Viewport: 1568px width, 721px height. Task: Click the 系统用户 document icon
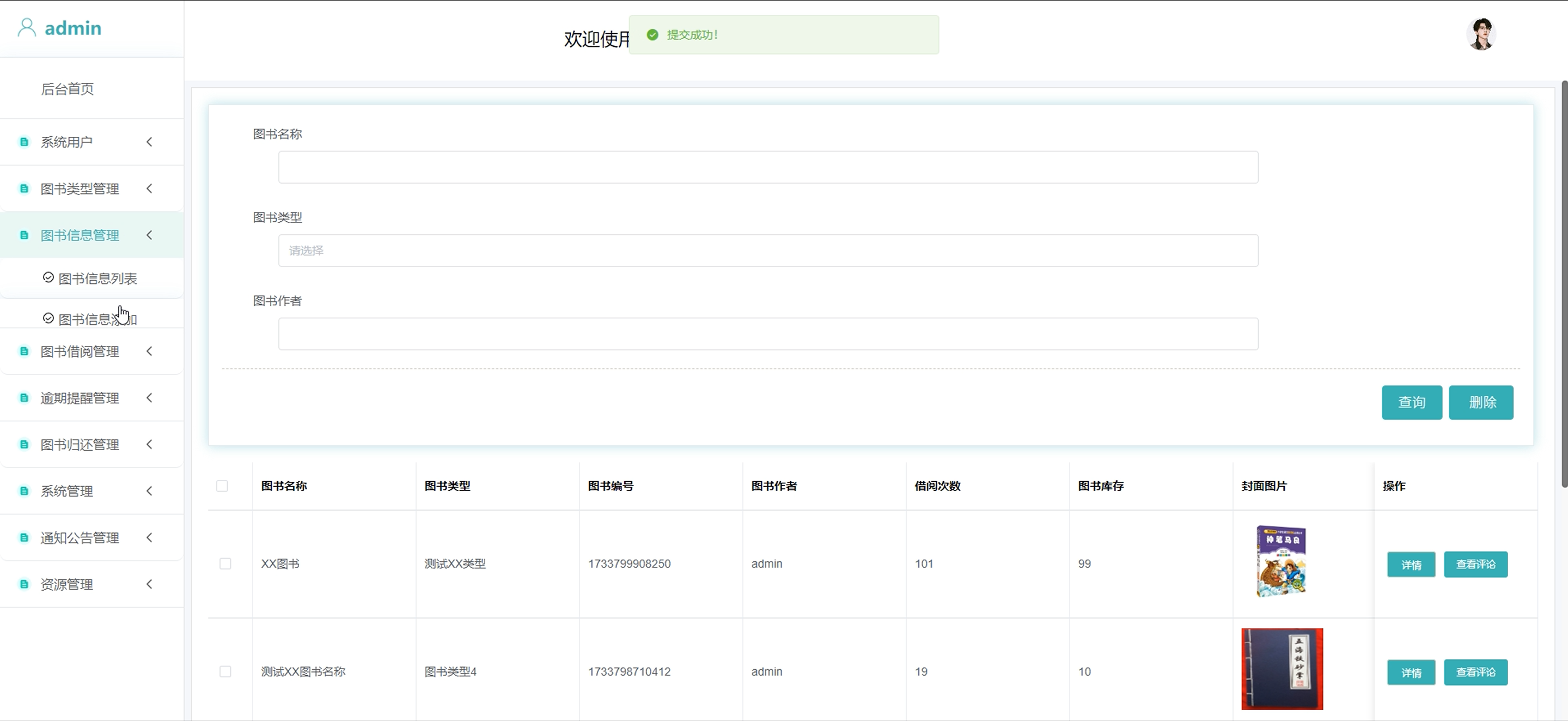click(x=25, y=142)
